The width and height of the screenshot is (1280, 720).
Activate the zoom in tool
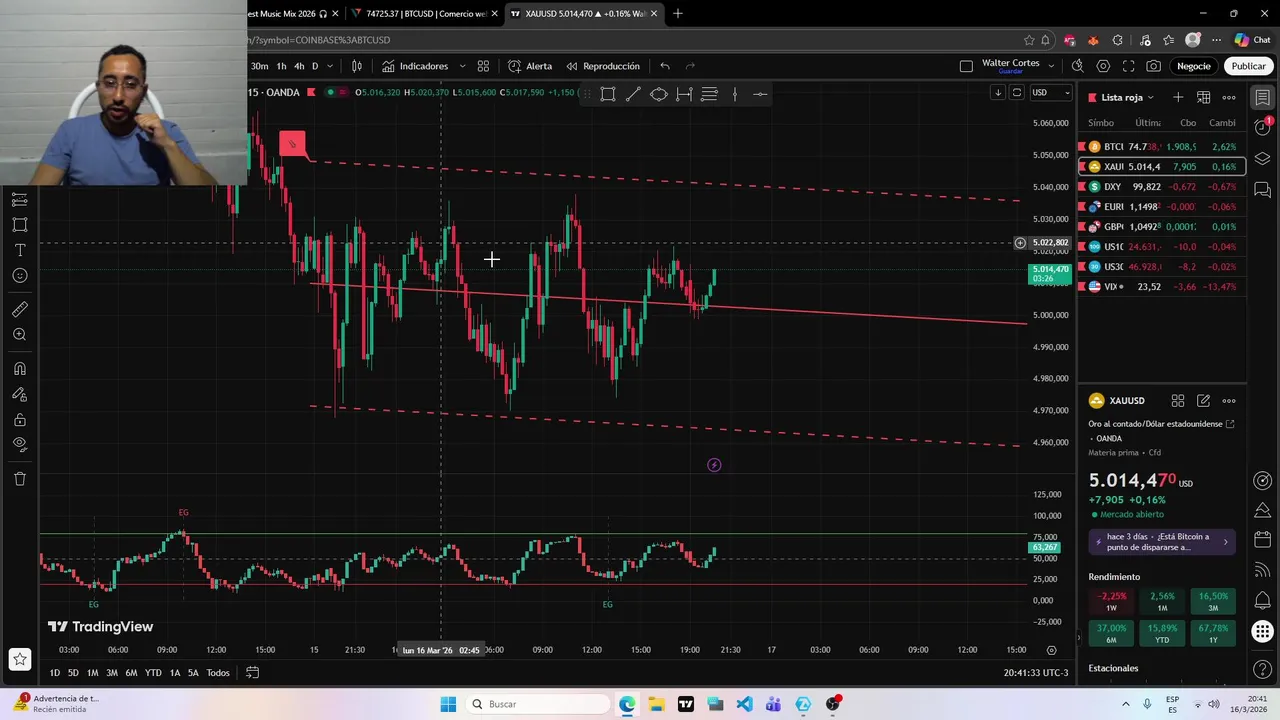tap(19, 335)
